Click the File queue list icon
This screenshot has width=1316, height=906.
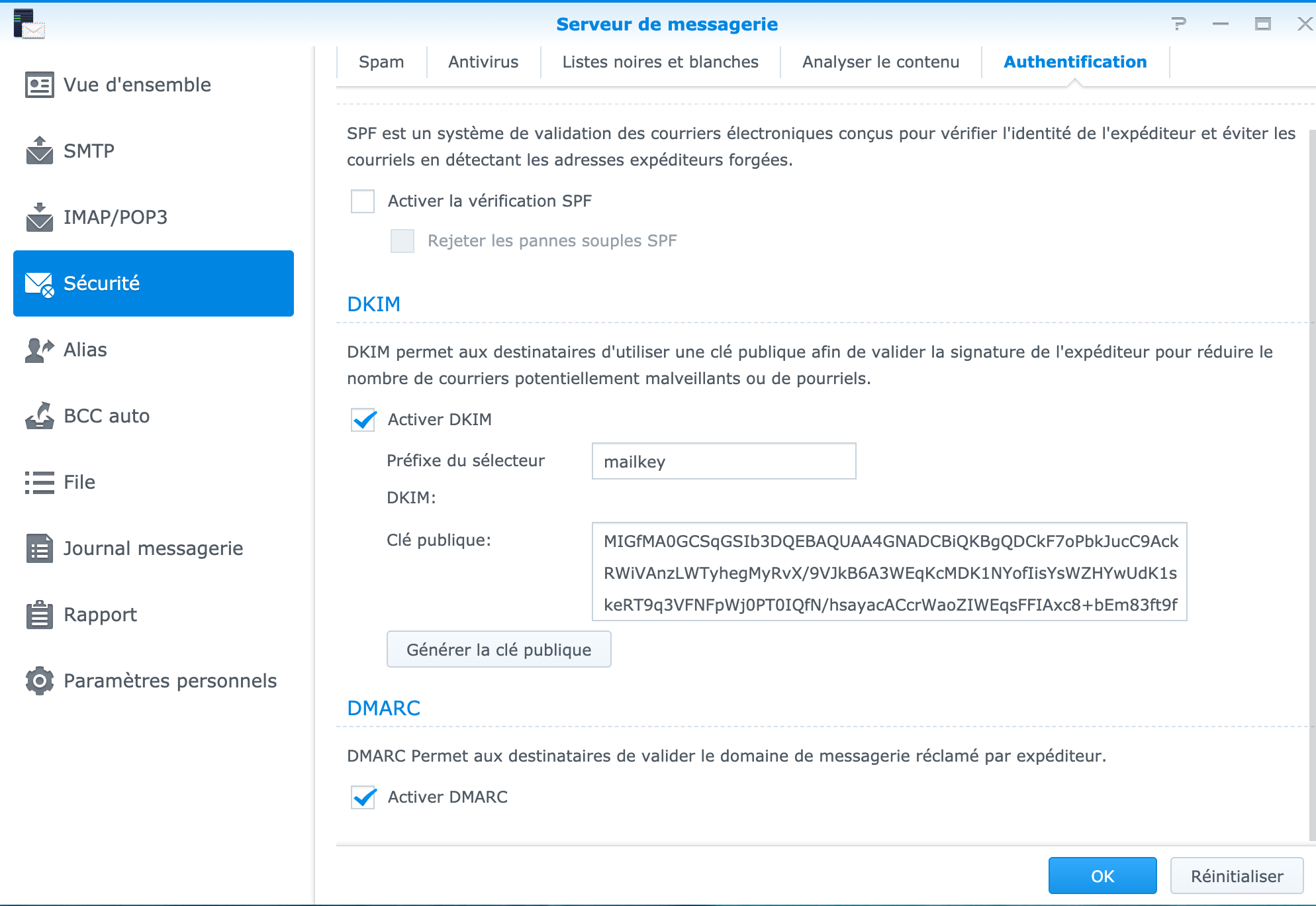pos(39,482)
